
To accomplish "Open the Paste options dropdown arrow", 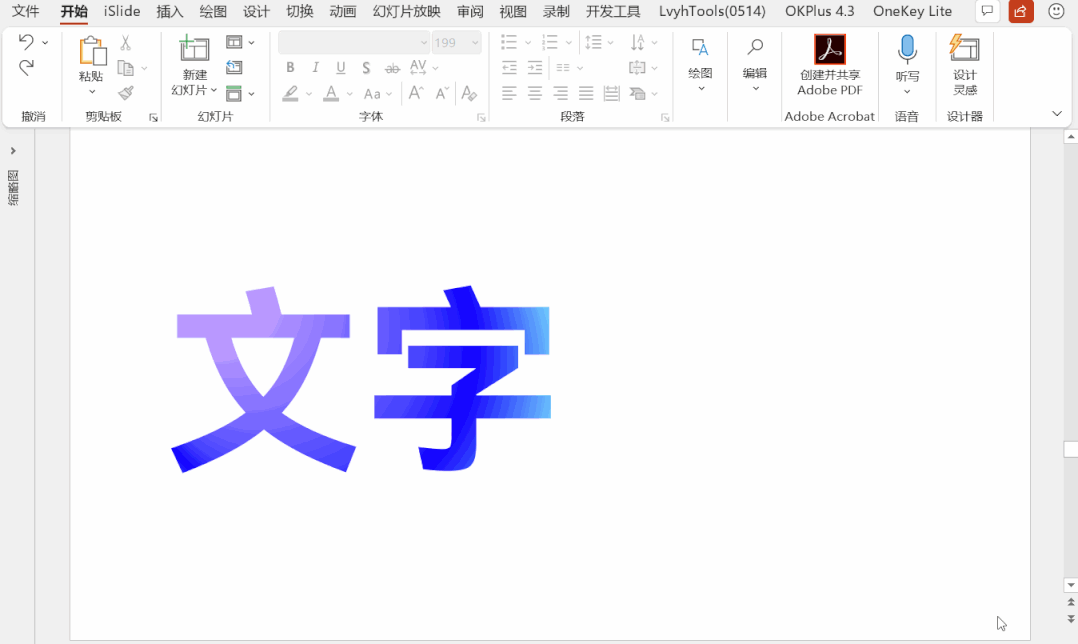I will (91, 92).
